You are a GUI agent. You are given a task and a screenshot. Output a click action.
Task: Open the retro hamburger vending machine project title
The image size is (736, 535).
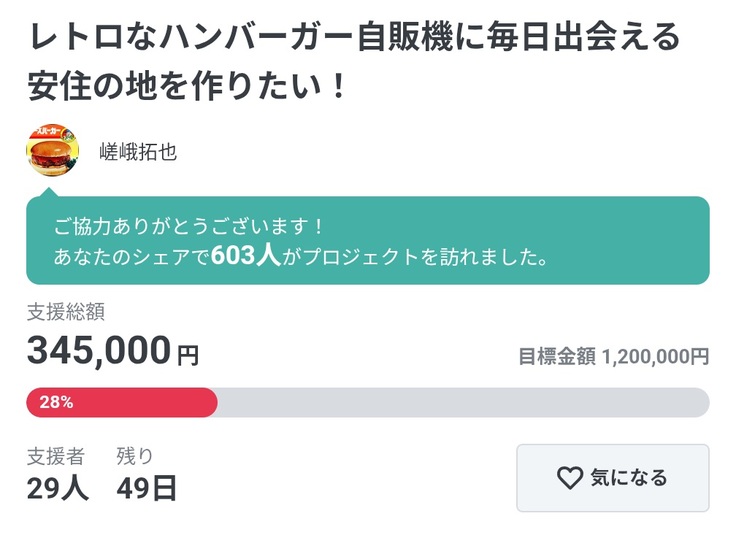click(355, 40)
